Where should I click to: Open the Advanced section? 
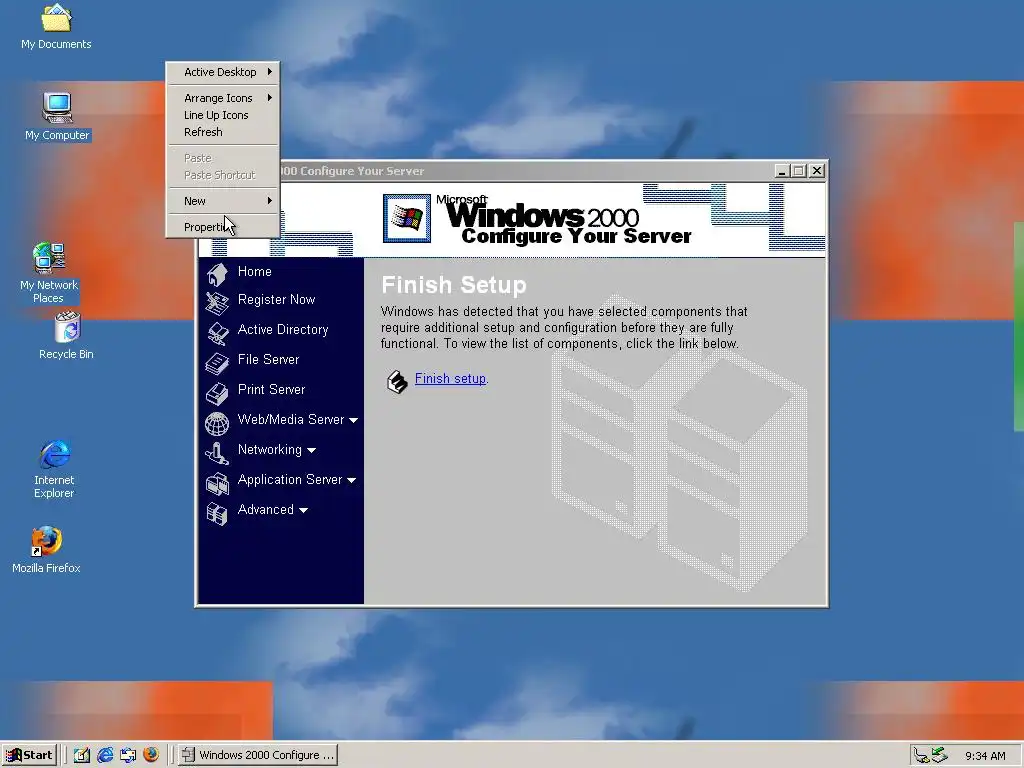click(266, 510)
